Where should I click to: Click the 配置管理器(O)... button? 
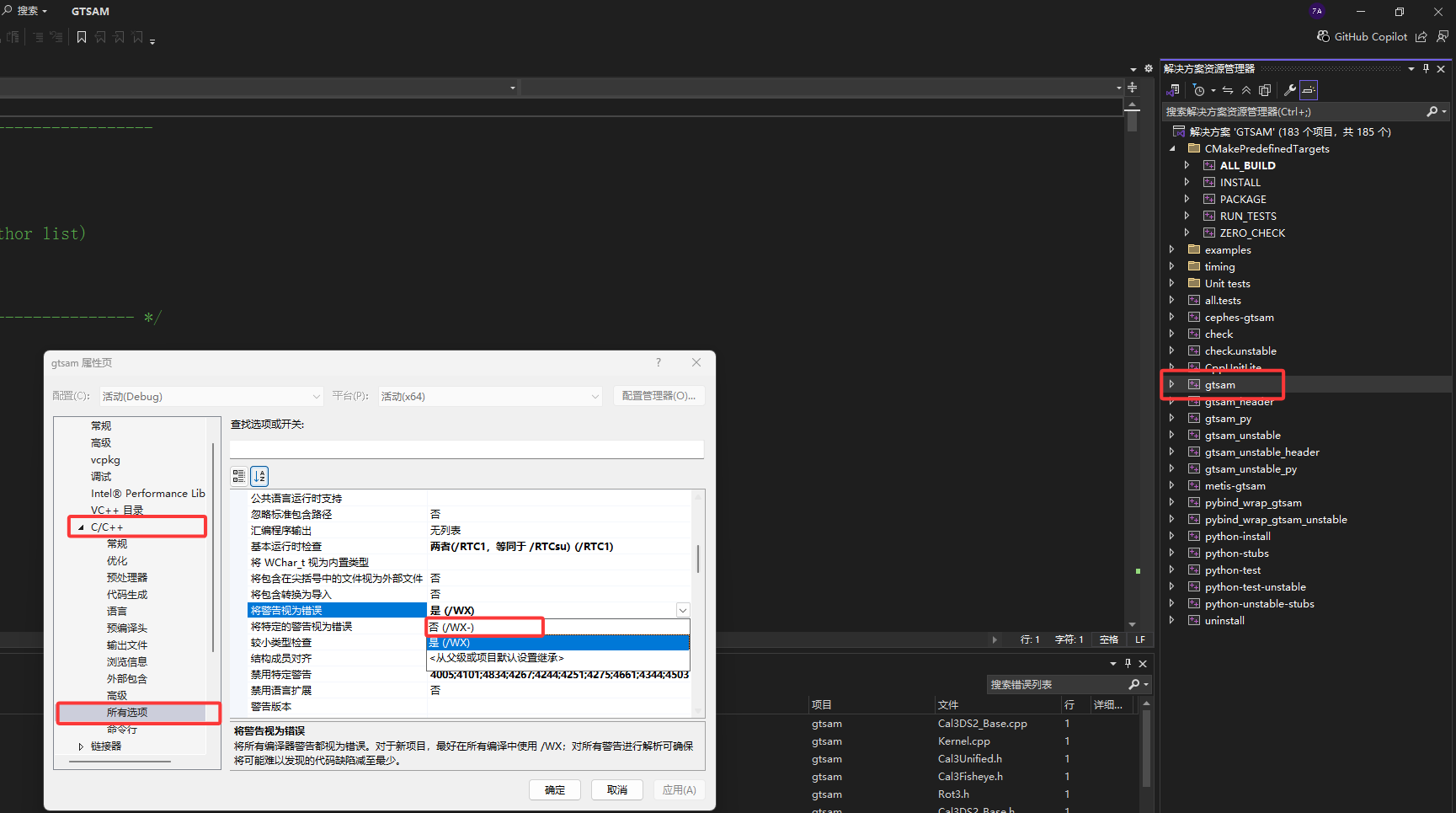[659, 396]
